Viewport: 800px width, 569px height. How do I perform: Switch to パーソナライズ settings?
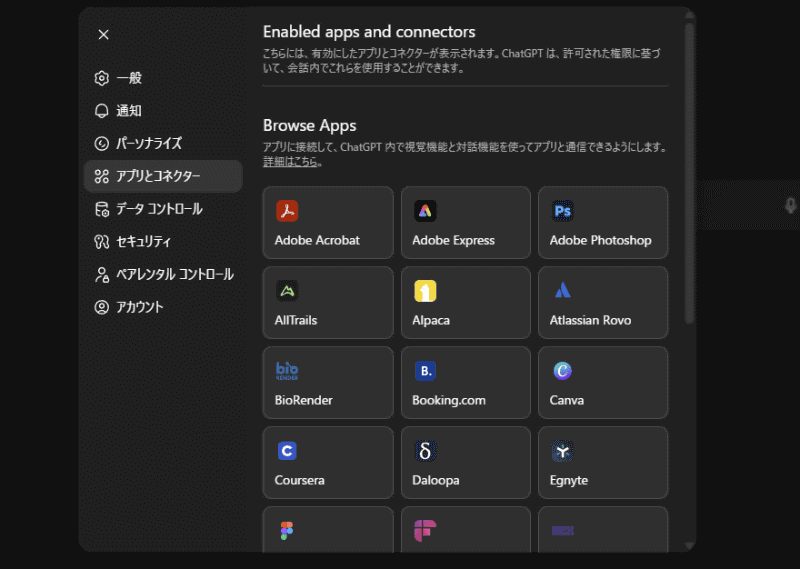coord(163,143)
